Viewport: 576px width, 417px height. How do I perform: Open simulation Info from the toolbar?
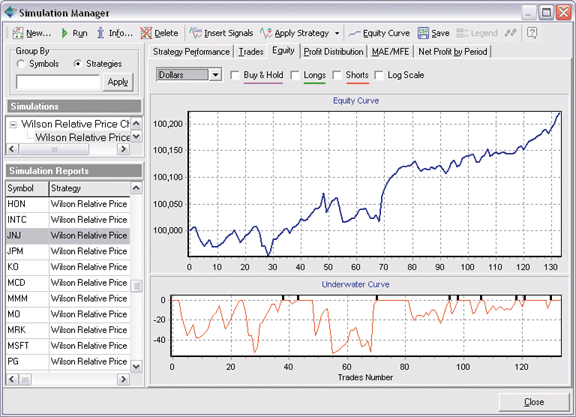pos(100,33)
